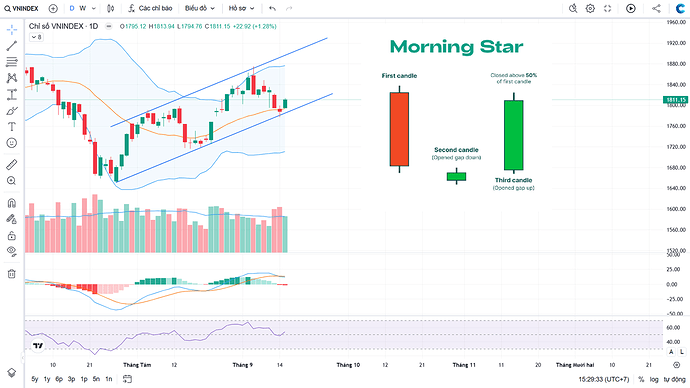Open the Hồ sơ dropdown menu
Viewport: 690px width, 388px height.
241,8
